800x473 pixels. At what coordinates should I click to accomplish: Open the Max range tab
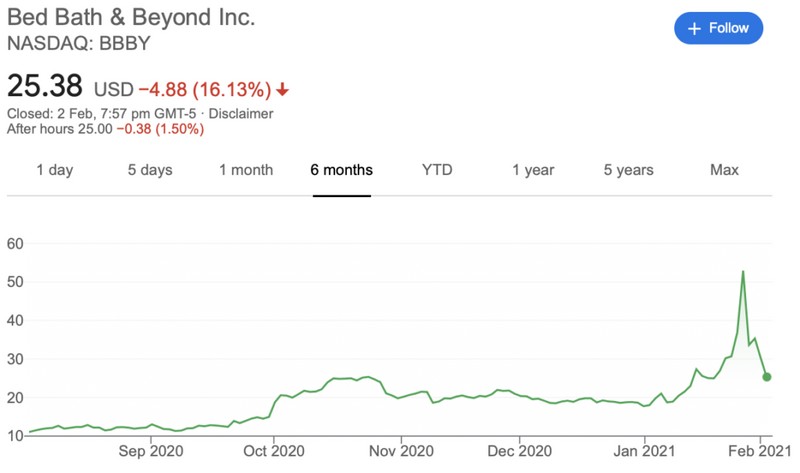(724, 170)
